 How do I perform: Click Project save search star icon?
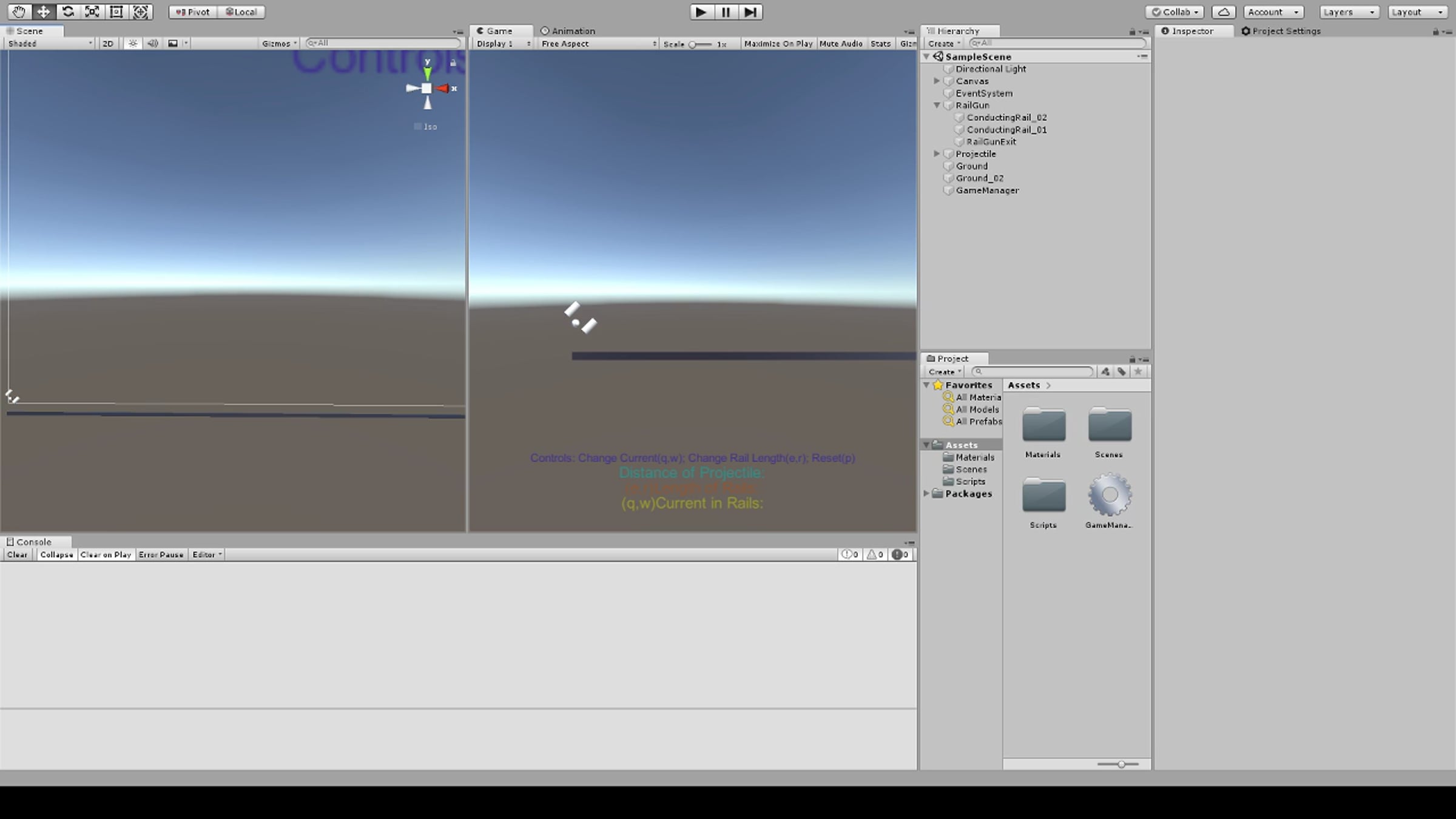pyautogui.click(x=1138, y=372)
